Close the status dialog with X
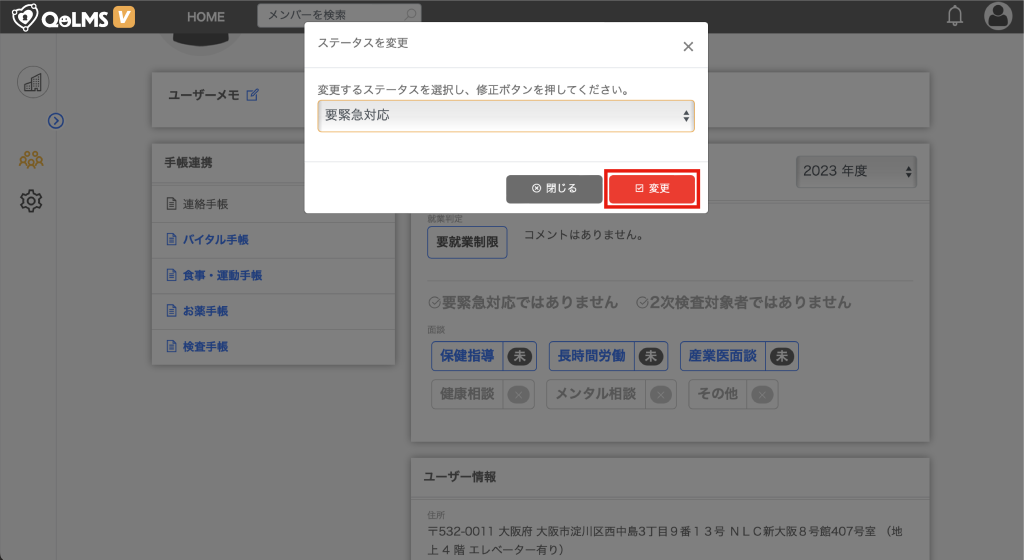Screen dimensions: 1024x560 click(687, 46)
